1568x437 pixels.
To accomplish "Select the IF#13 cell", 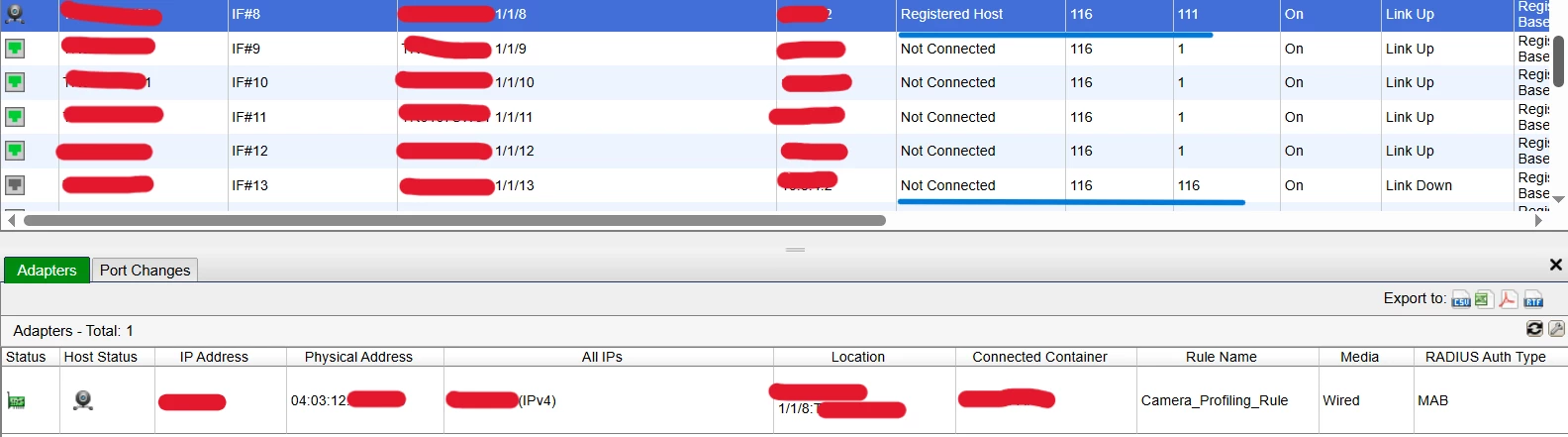I will point(312,185).
